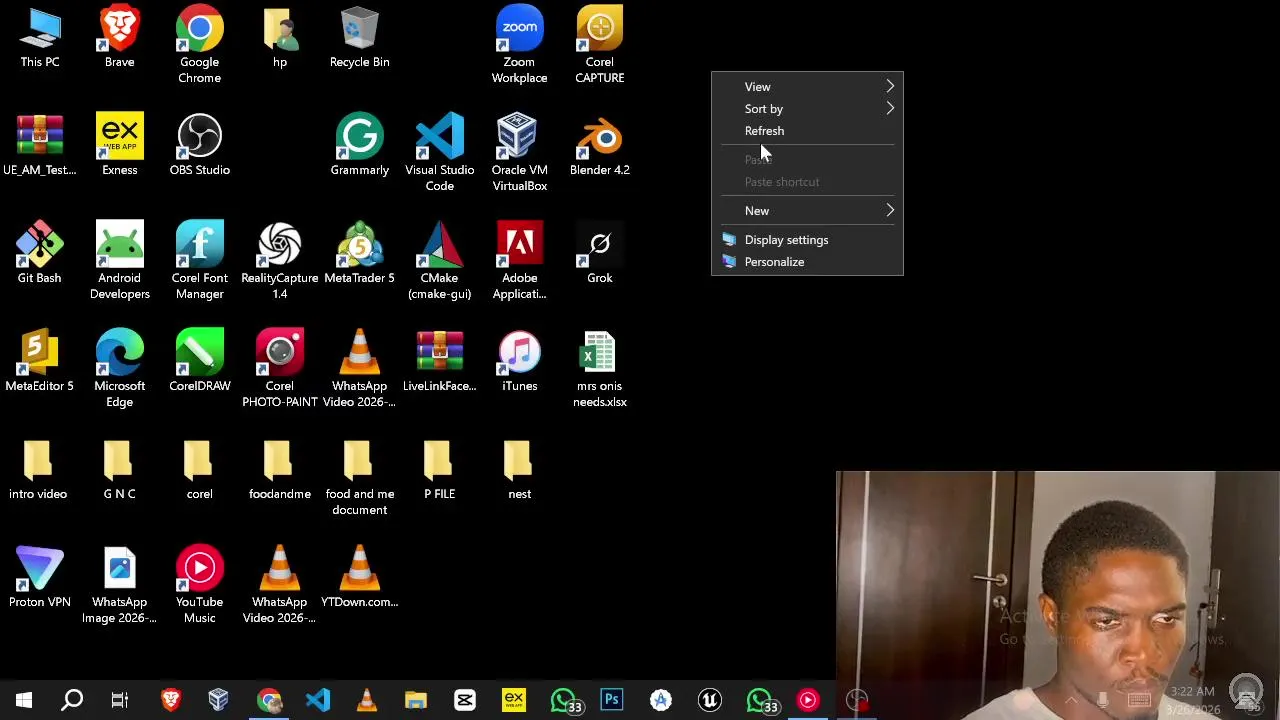
Task: Open Brave from the taskbar
Action: (x=170, y=700)
